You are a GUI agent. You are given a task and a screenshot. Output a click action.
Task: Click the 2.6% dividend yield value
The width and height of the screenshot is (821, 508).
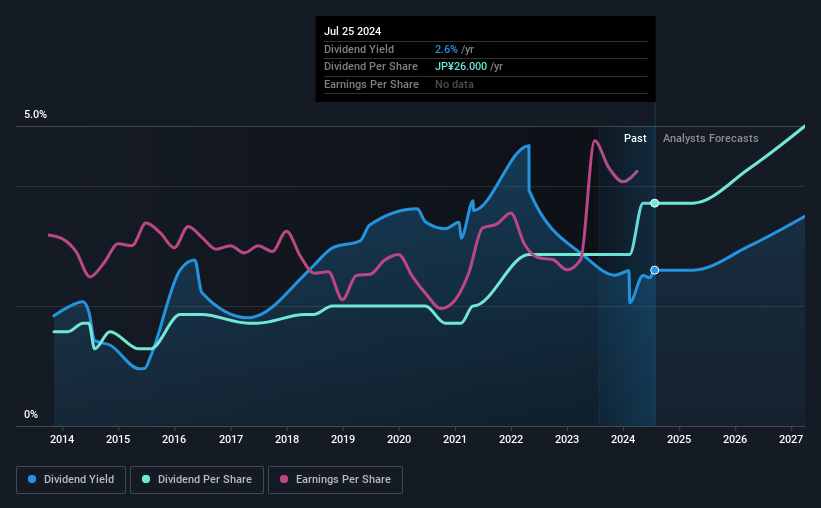click(446, 49)
